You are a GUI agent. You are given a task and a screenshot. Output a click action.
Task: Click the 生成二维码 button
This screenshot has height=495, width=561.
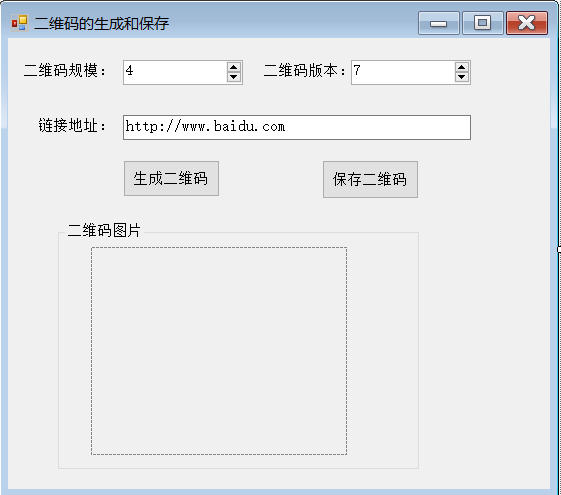(171, 178)
